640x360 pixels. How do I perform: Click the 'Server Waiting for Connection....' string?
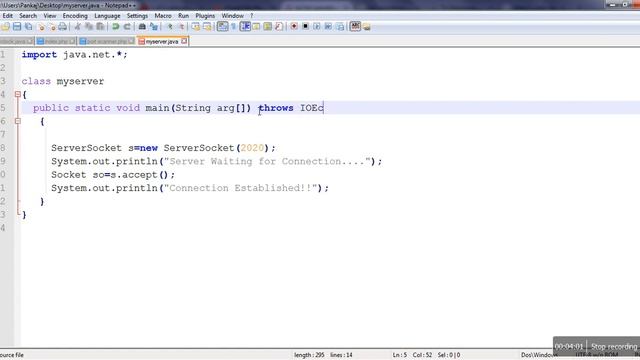(267, 161)
